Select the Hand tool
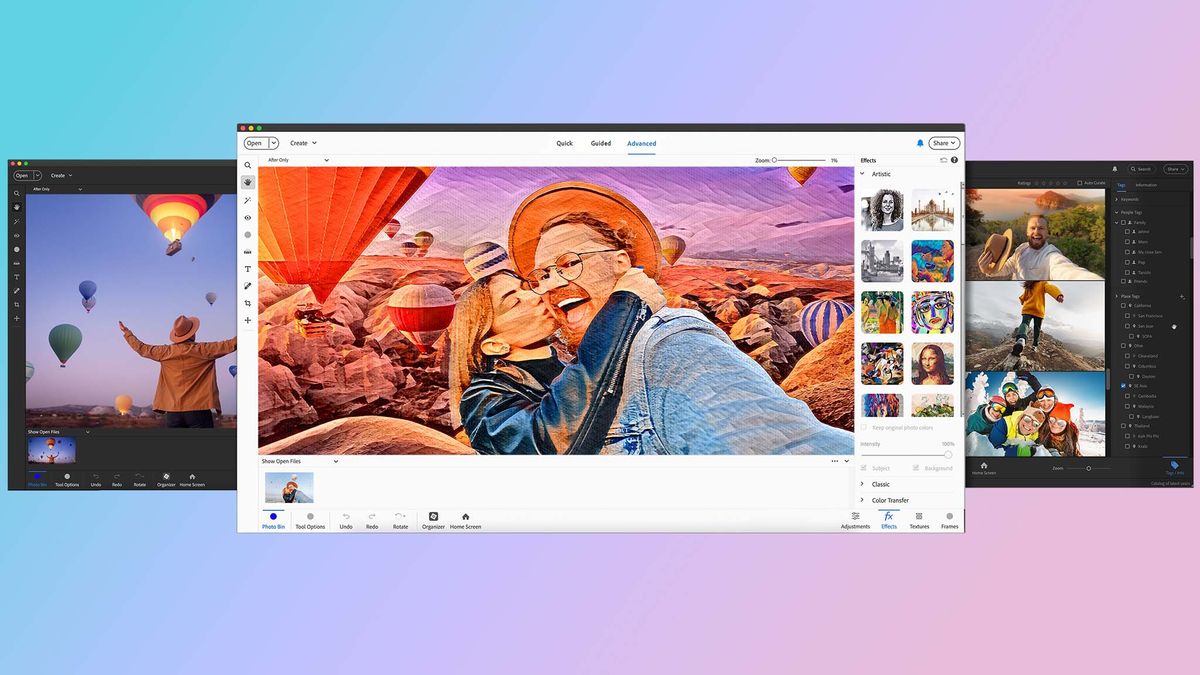This screenshot has width=1200, height=675. tap(247, 182)
